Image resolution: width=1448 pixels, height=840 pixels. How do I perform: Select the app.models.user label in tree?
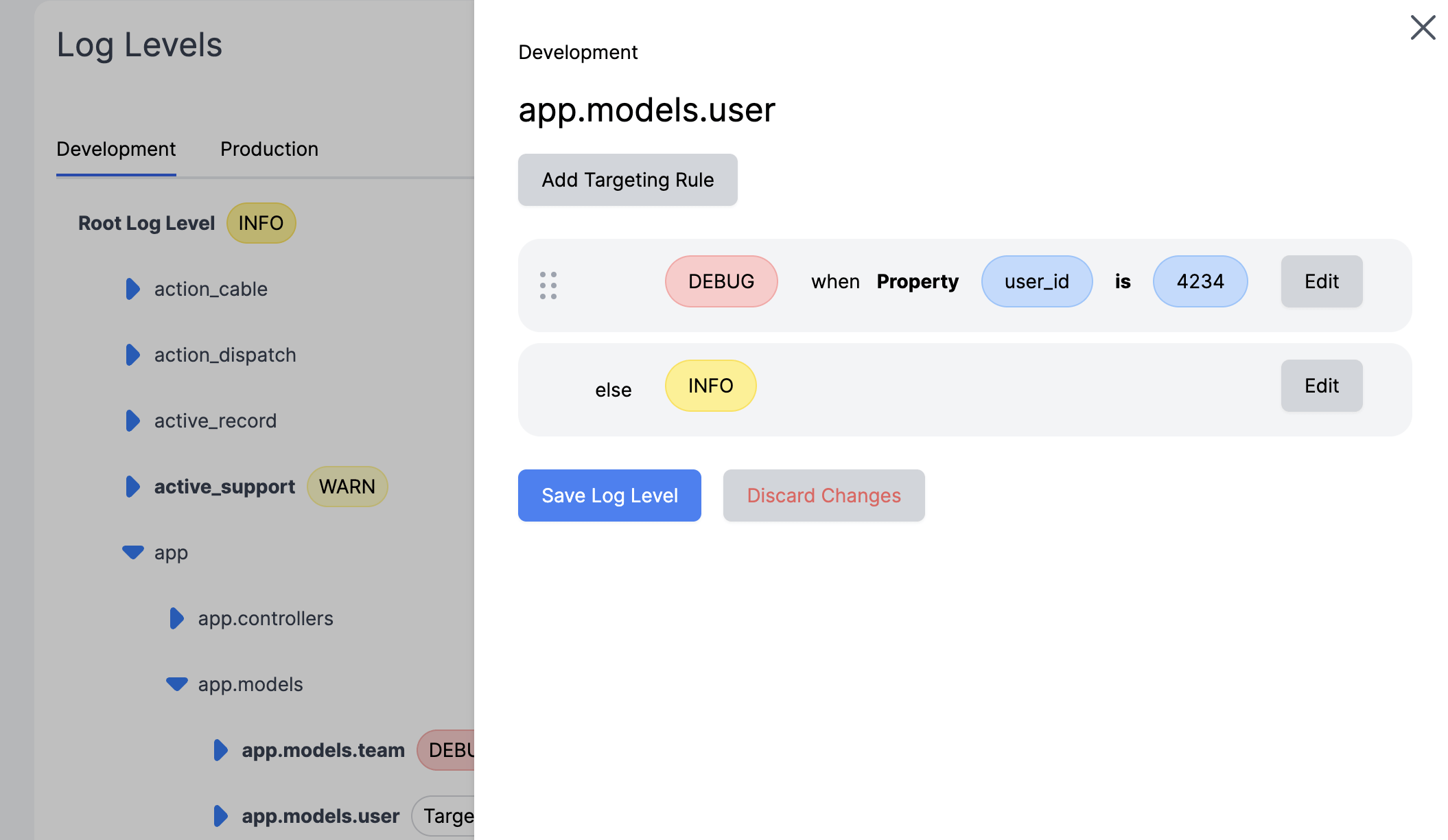(x=320, y=816)
